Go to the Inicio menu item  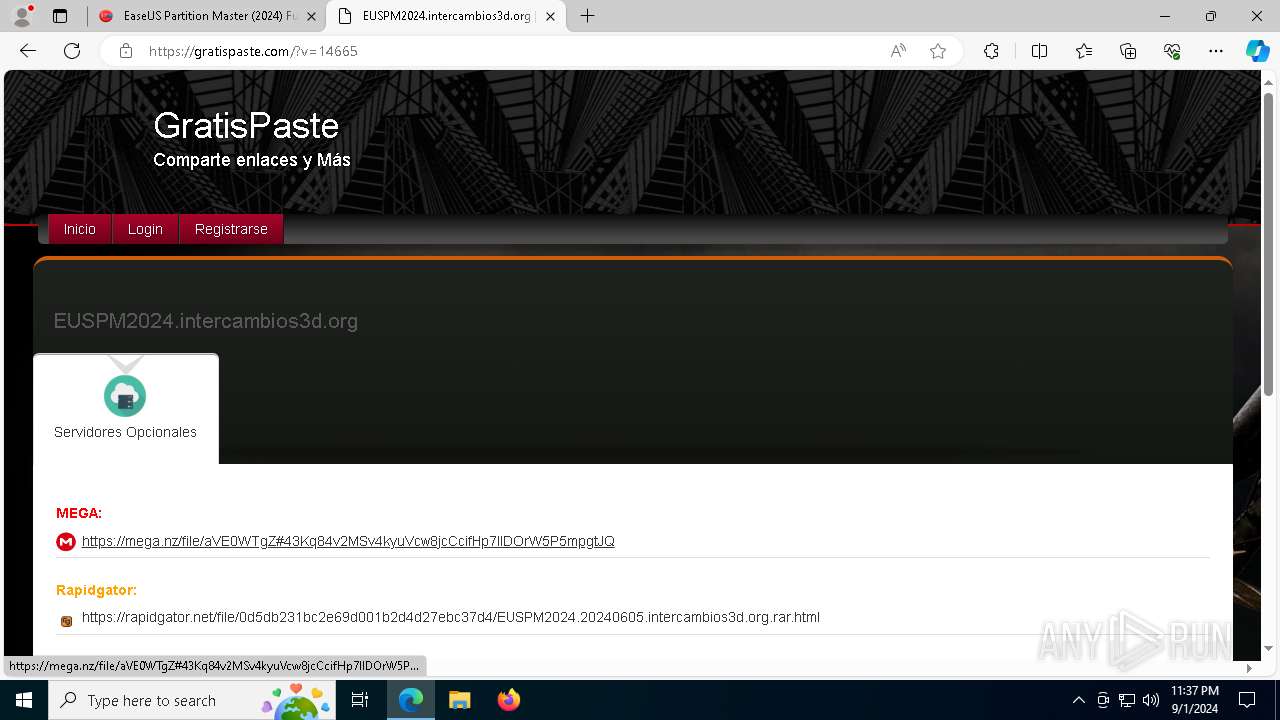click(80, 229)
